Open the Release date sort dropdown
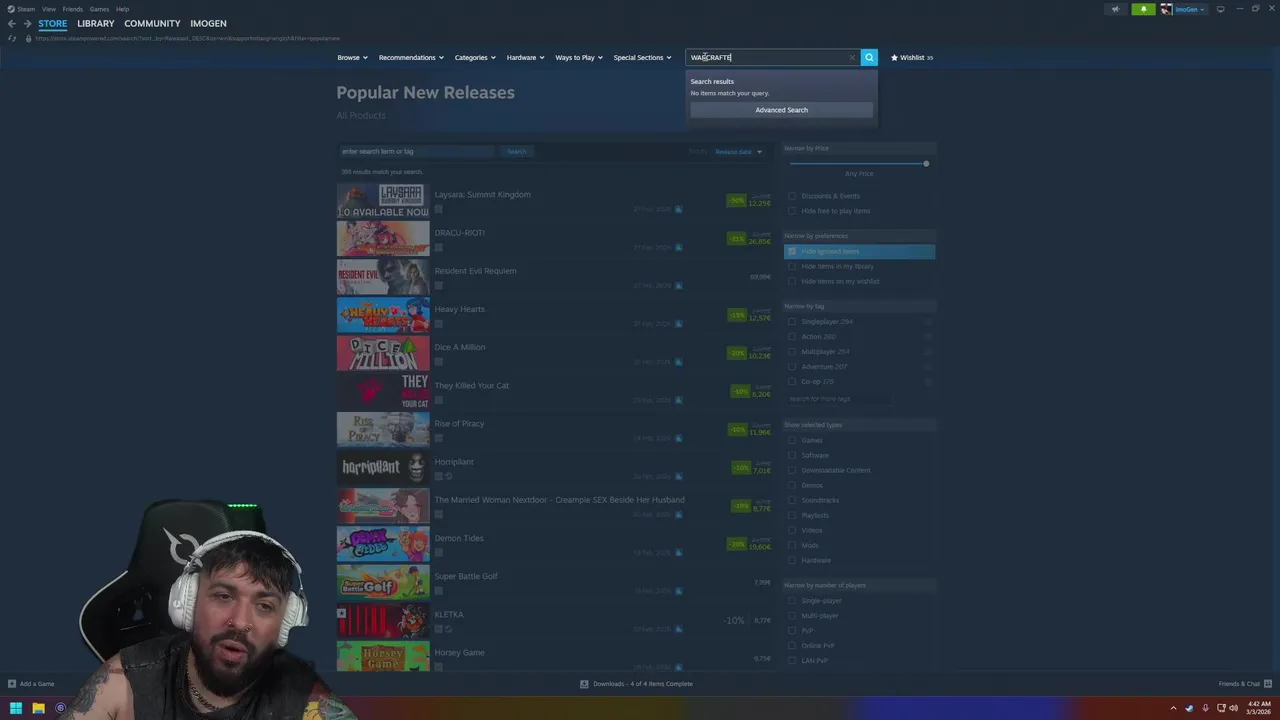The height and width of the screenshot is (720, 1280). point(738,151)
